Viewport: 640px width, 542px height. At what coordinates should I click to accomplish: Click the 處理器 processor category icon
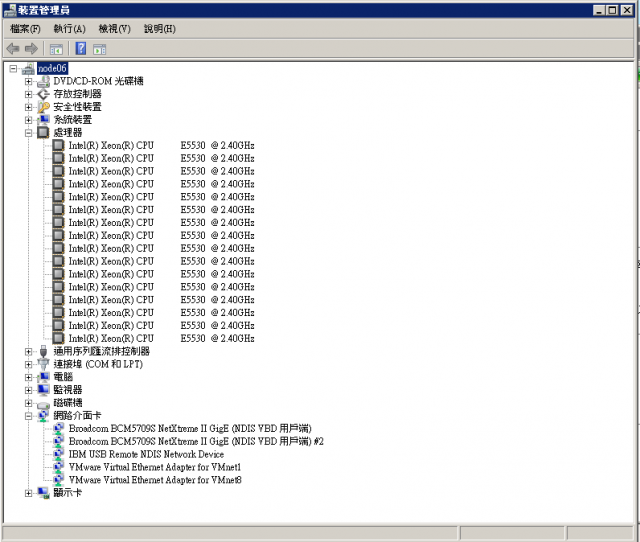tap(43, 133)
